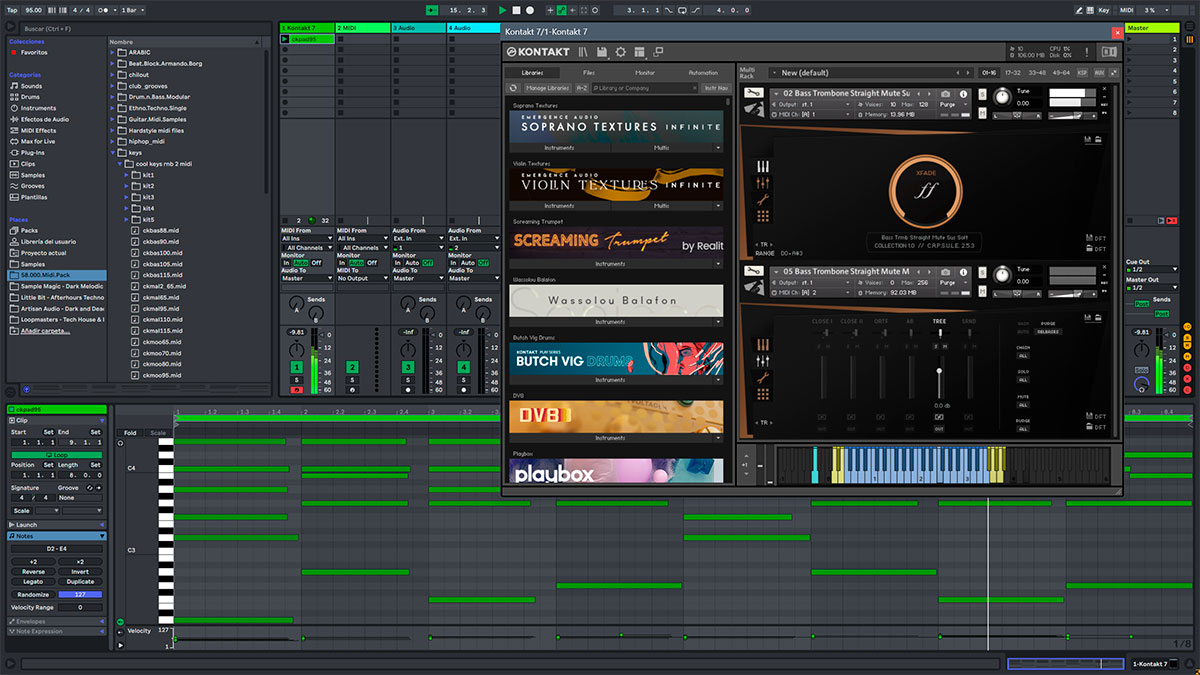
Task: Open track 1 MIDI From All Ins dropdown
Action: pyautogui.click(x=305, y=238)
